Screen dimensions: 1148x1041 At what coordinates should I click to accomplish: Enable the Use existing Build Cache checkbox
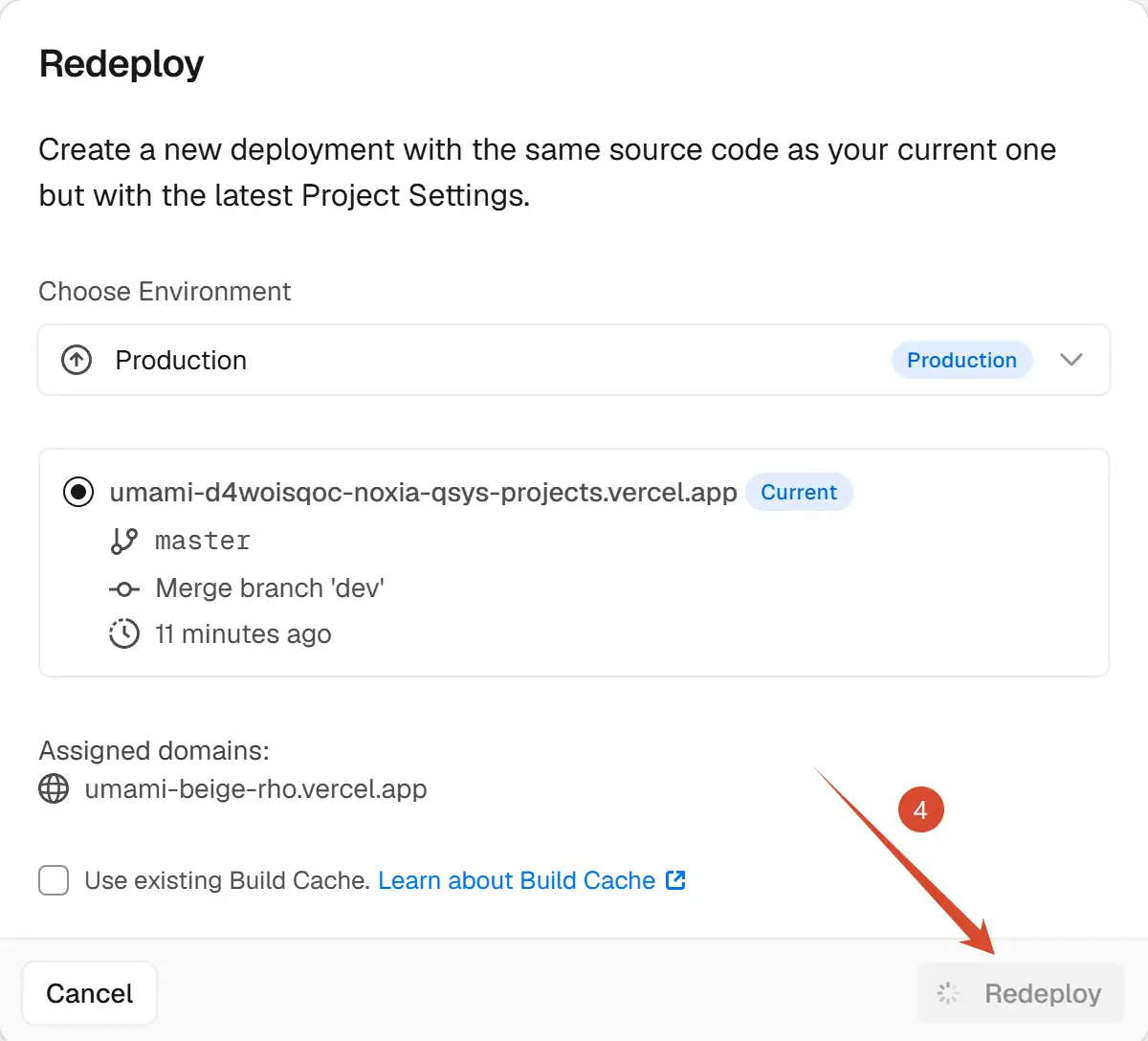pos(54,880)
